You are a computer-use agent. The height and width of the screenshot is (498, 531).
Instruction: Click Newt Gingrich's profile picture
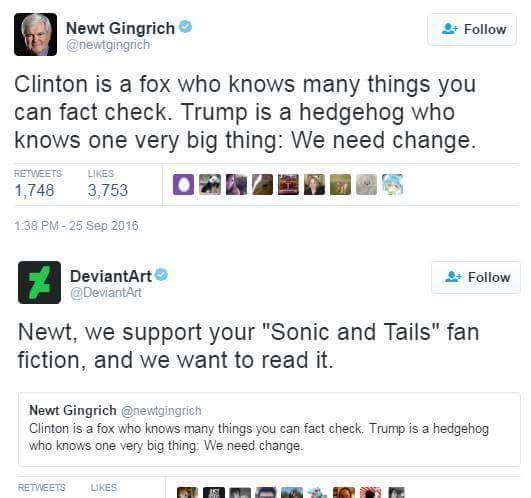click(x=36, y=34)
